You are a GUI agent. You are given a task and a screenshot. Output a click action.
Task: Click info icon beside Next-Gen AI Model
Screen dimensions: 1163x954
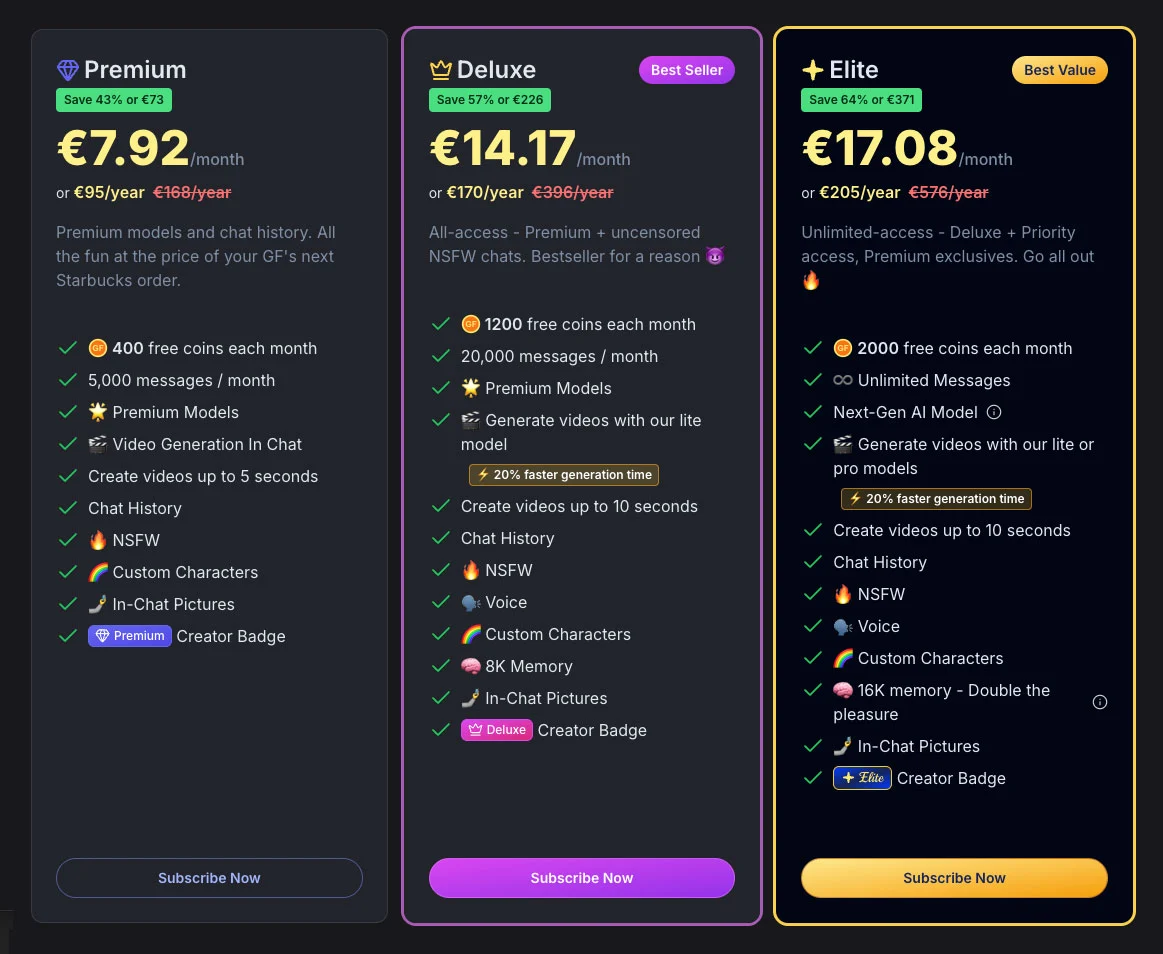(x=994, y=412)
